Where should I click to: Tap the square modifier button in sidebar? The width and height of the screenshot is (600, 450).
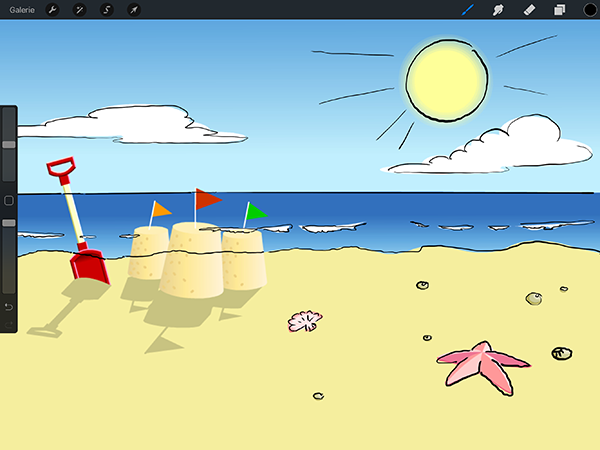pyautogui.click(x=8, y=201)
